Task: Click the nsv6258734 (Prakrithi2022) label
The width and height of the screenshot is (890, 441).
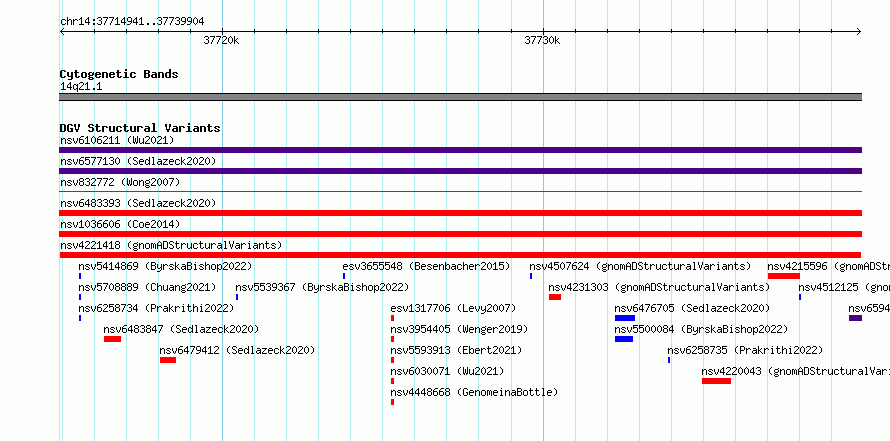Action: pos(156,308)
